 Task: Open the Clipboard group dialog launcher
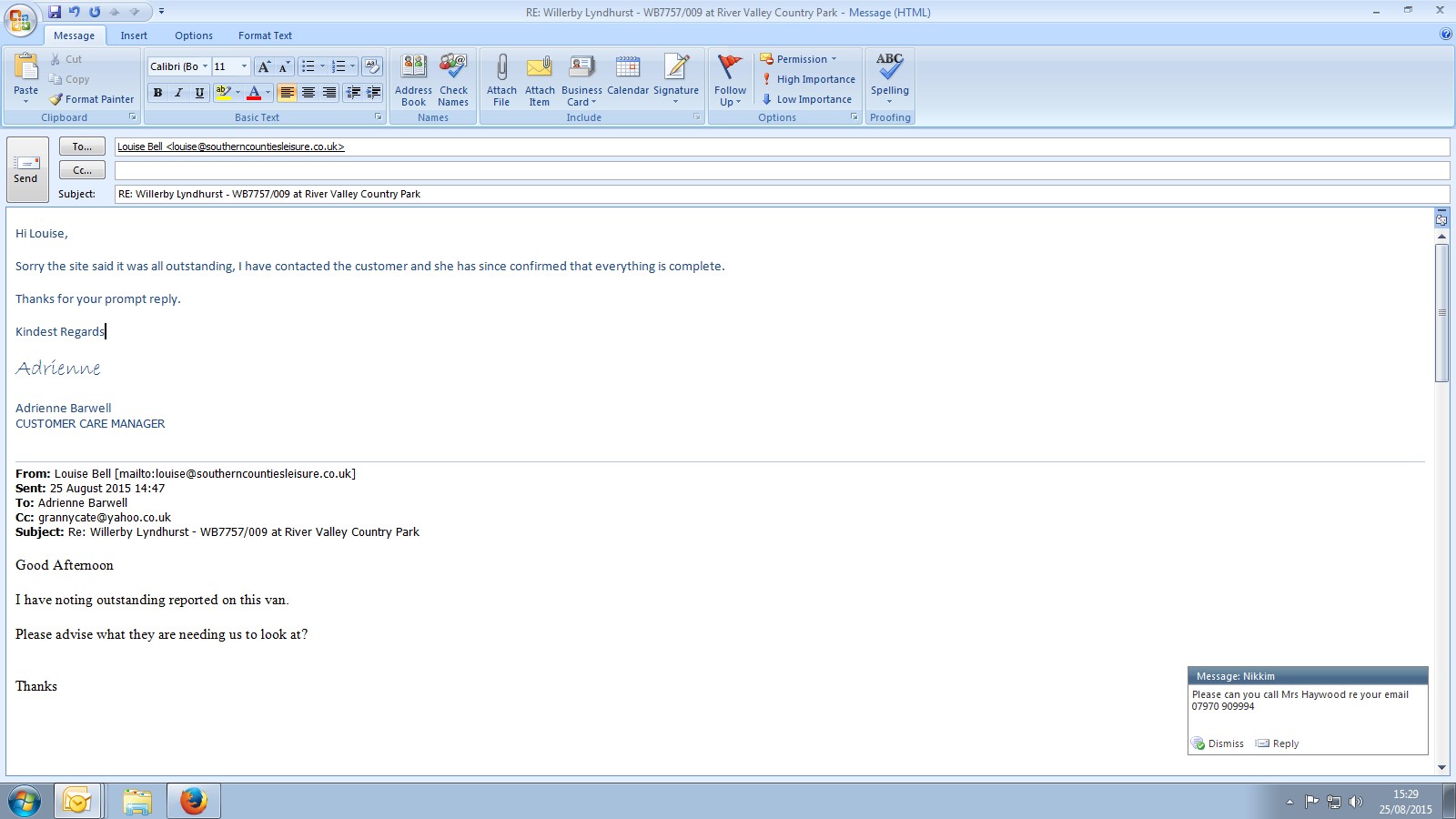point(132,117)
